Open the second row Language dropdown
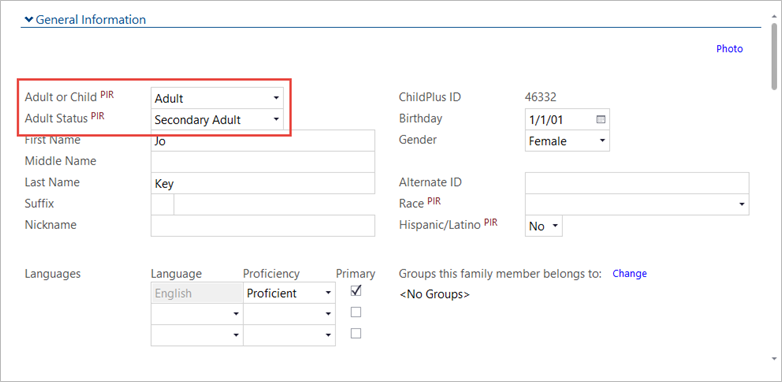782x382 pixels. [x=197, y=314]
